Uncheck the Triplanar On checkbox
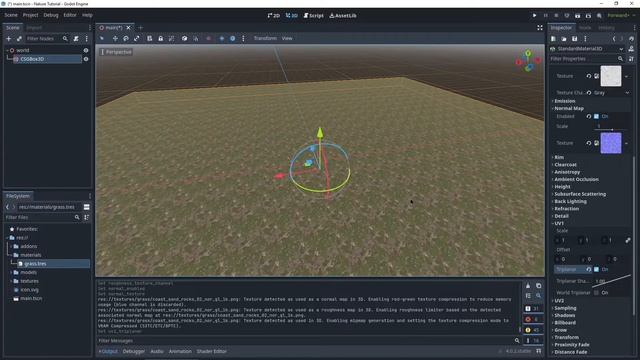Image resolution: width=640 pixels, height=360 pixels. pyautogui.click(x=596, y=269)
